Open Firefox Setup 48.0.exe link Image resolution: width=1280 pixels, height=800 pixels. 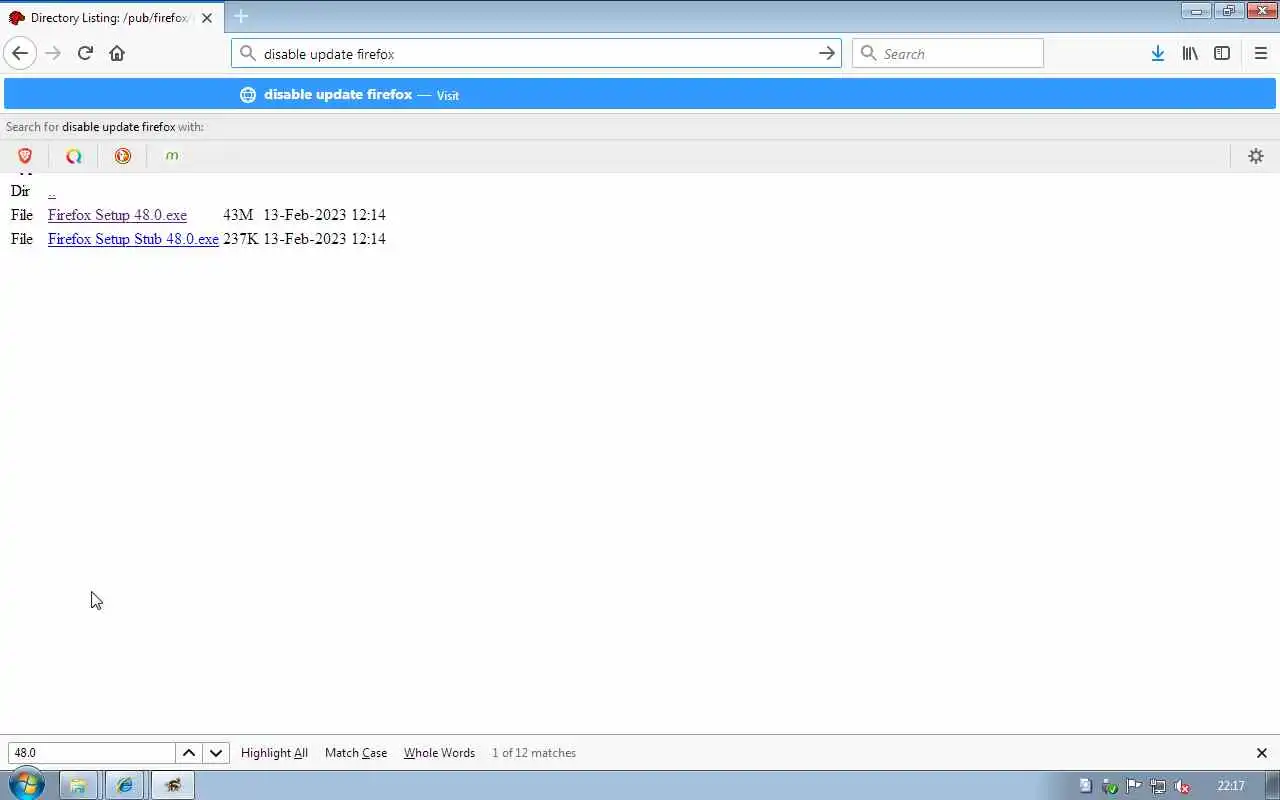[x=117, y=215]
